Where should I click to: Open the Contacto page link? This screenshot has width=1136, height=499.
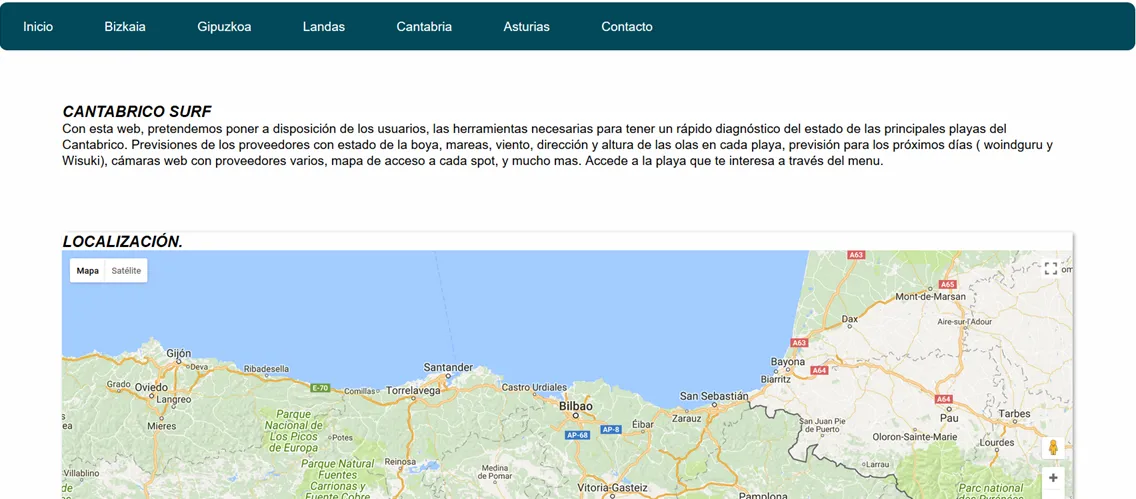point(627,27)
